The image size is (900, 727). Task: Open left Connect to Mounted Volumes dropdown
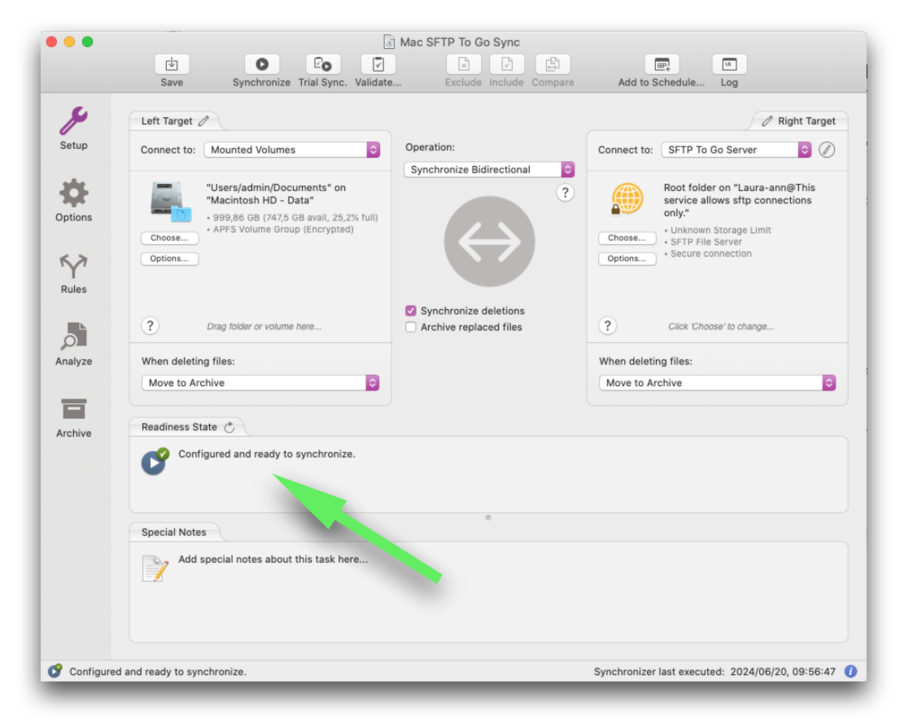click(x=292, y=150)
